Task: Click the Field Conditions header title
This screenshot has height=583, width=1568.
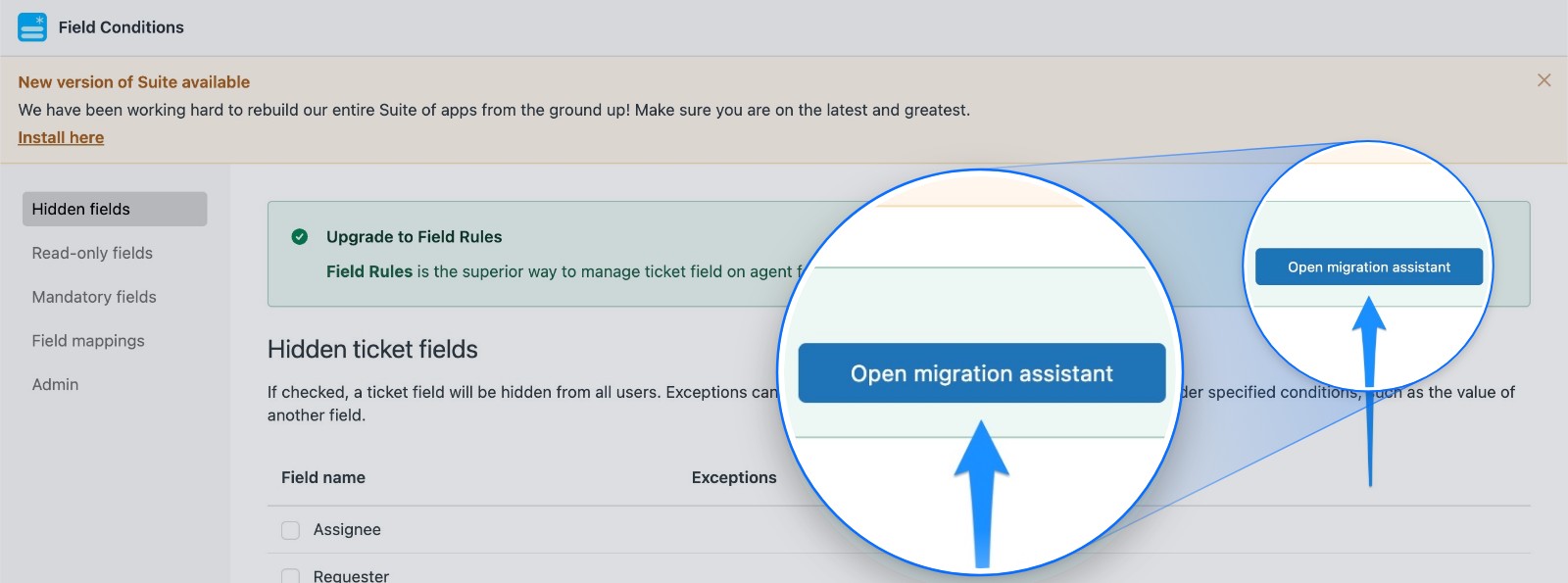Action: [122, 27]
